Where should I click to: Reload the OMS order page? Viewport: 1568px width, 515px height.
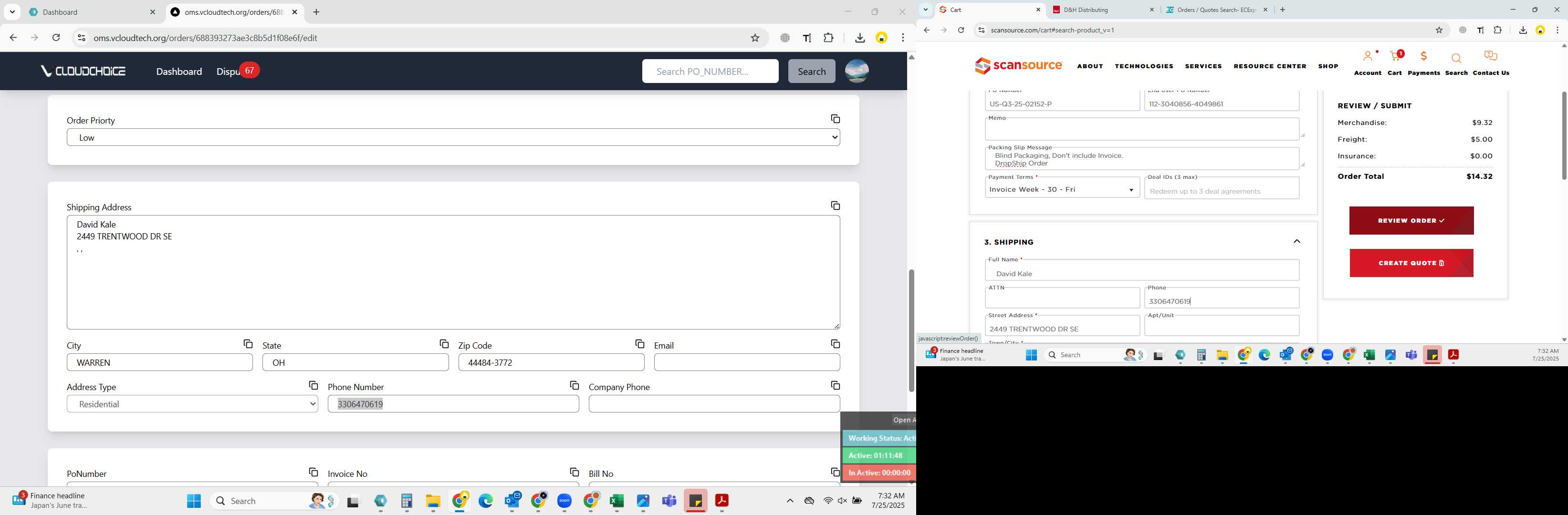tap(56, 38)
